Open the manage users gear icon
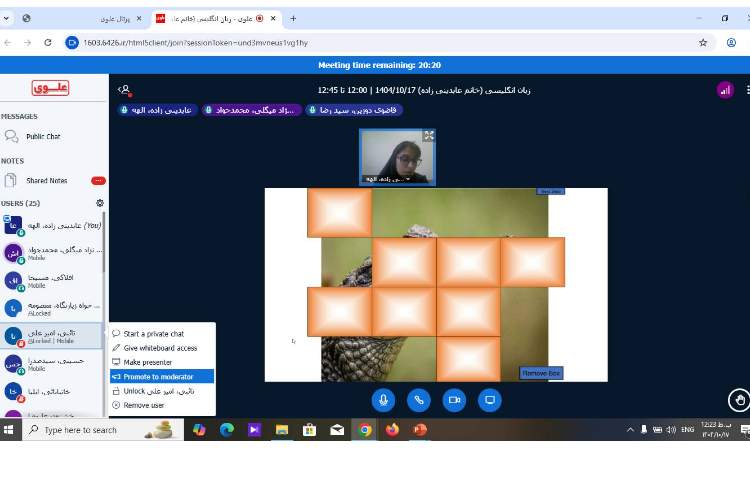The image size is (750, 480). coord(100,203)
